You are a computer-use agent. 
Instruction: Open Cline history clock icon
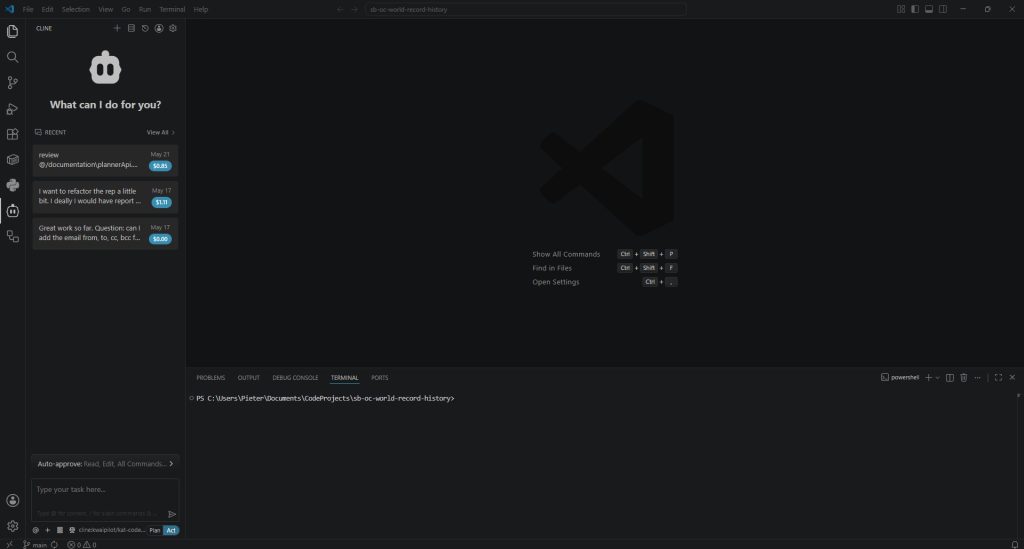[x=145, y=28]
